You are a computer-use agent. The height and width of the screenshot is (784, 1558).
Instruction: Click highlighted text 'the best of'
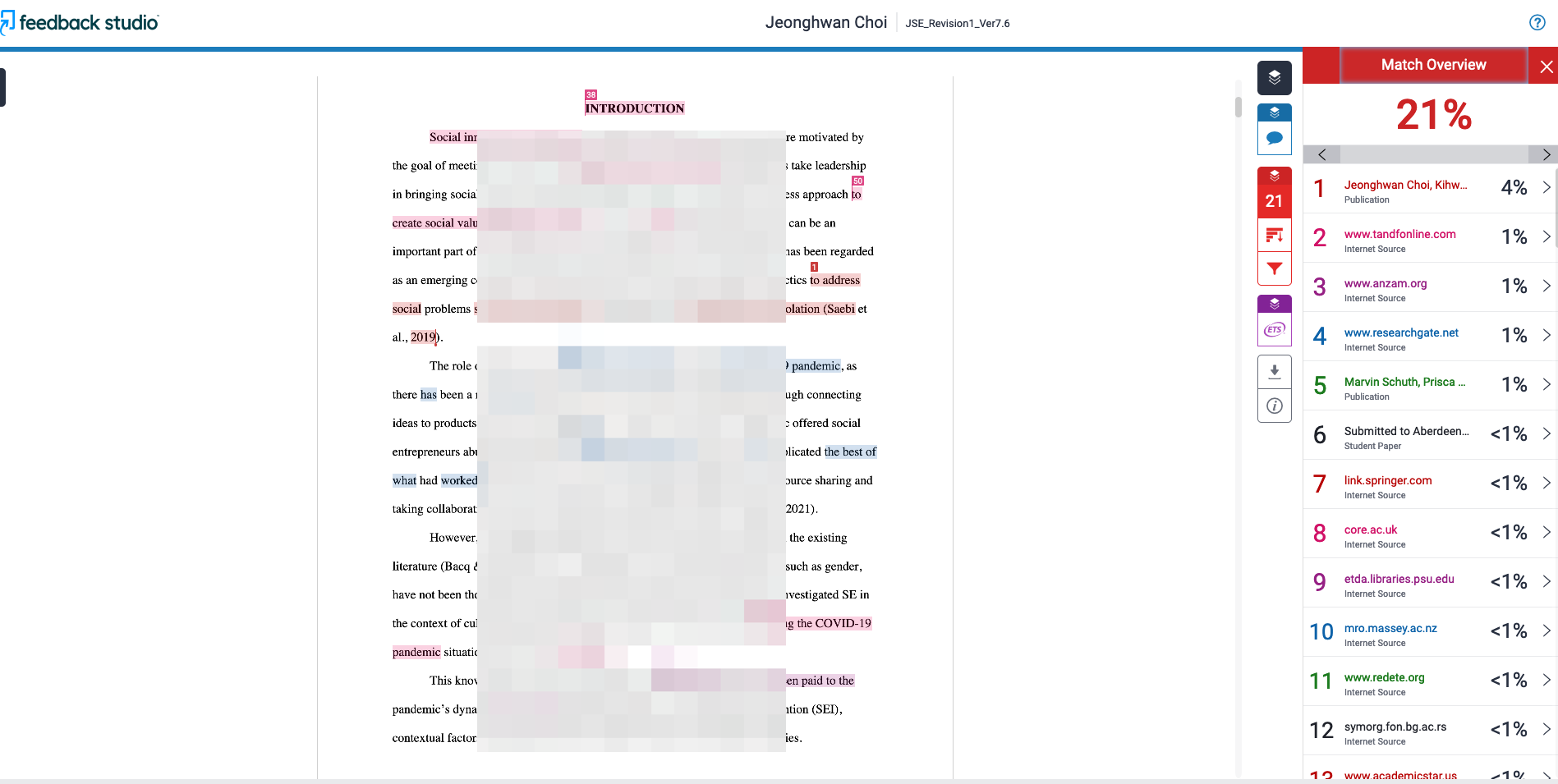click(850, 452)
